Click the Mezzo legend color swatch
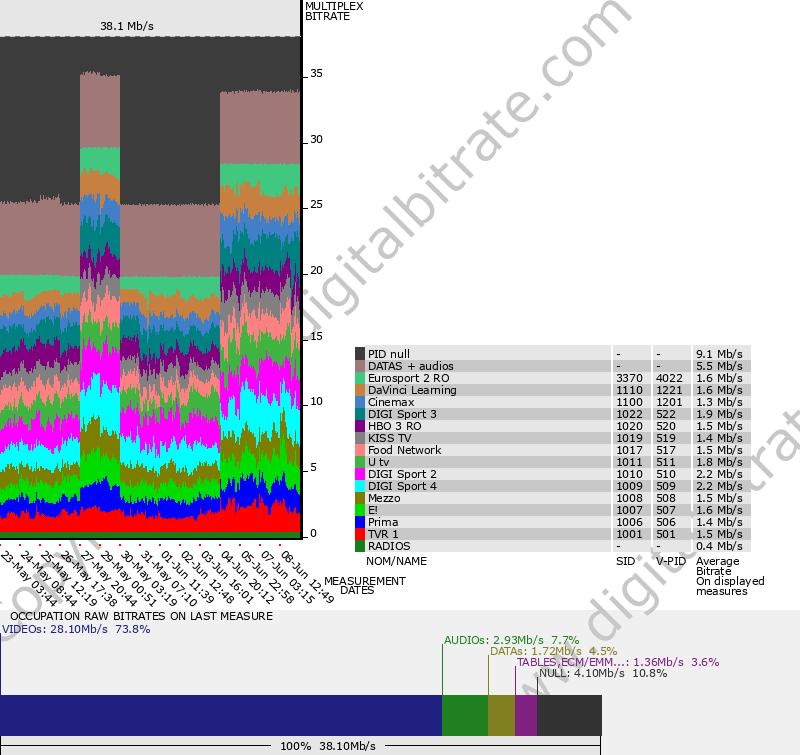This screenshot has height=755, width=800. coord(360,498)
